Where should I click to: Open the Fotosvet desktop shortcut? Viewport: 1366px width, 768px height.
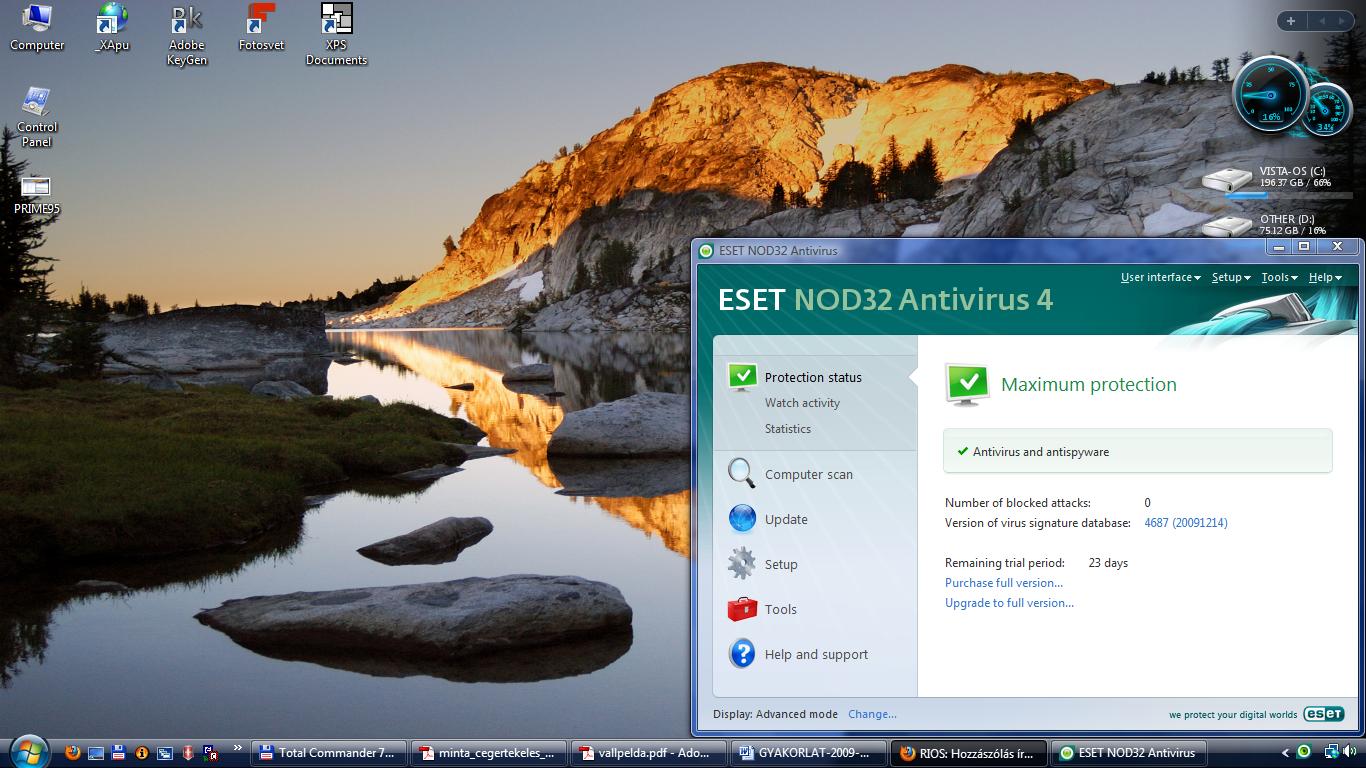pos(261,27)
